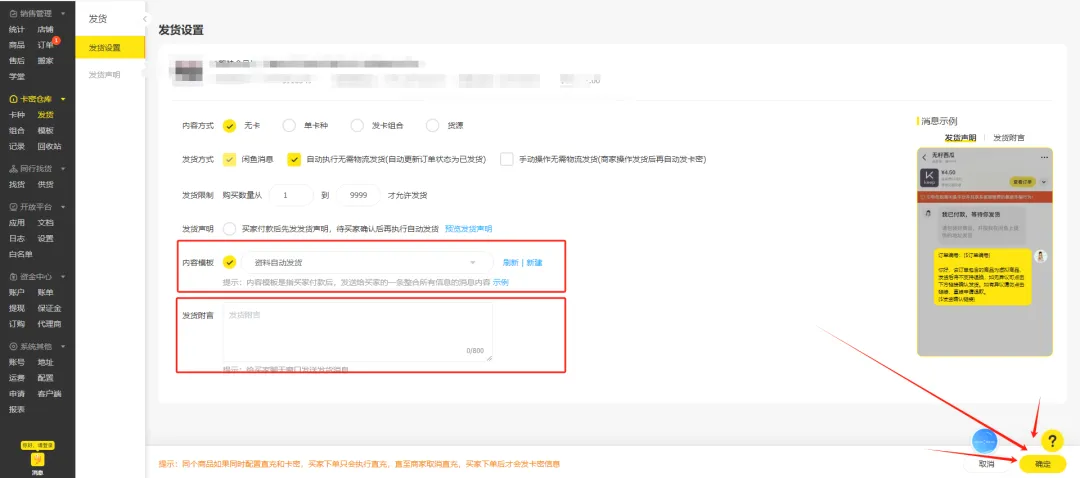Click the back arrow in message preview
Screen dimensions: 1080x478
click(924, 157)
